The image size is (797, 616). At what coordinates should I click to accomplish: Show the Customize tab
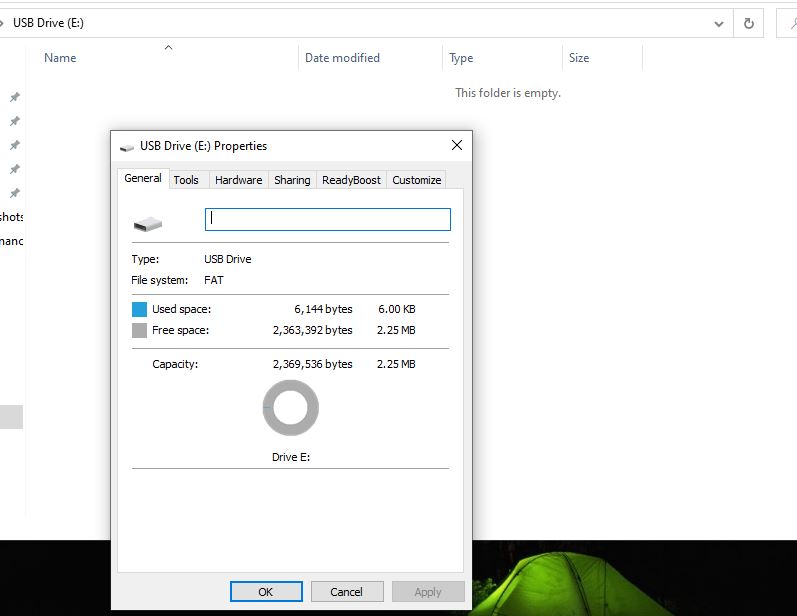tap(416, 180)
